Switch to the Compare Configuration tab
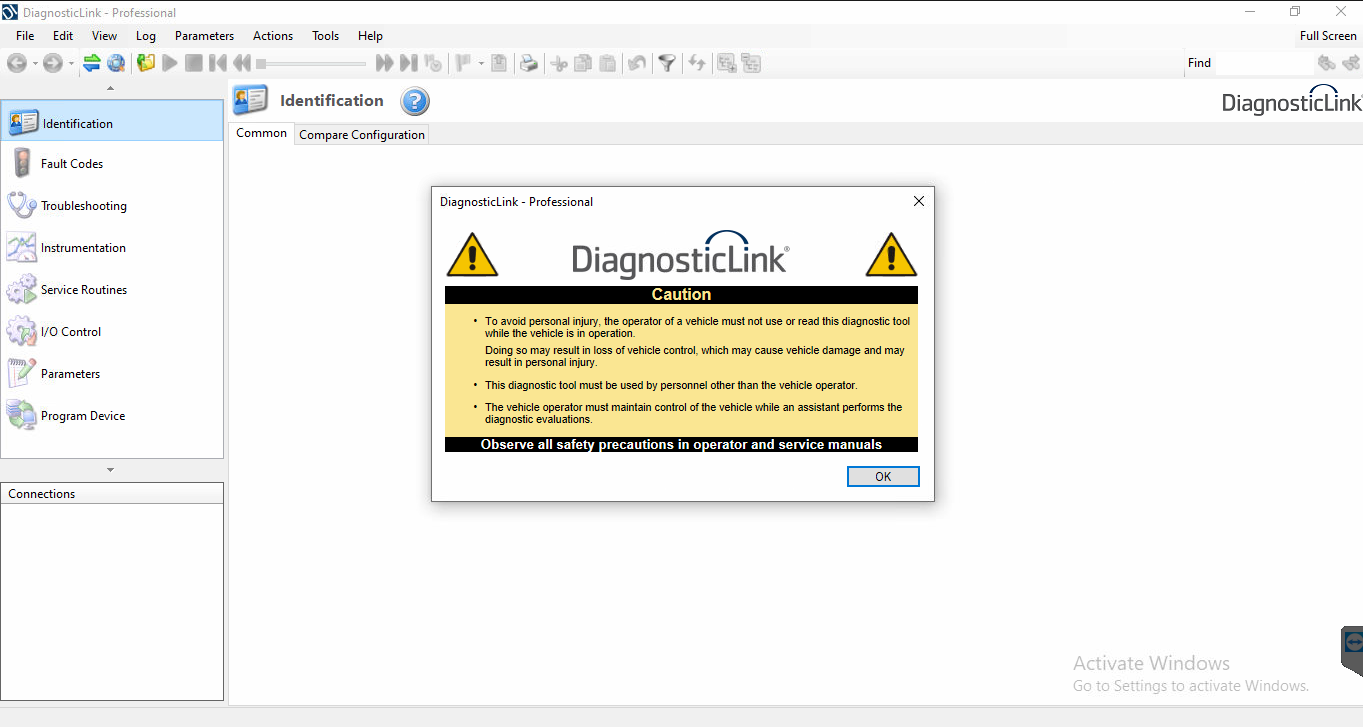The image size is (1363, 727). point(362,134)
